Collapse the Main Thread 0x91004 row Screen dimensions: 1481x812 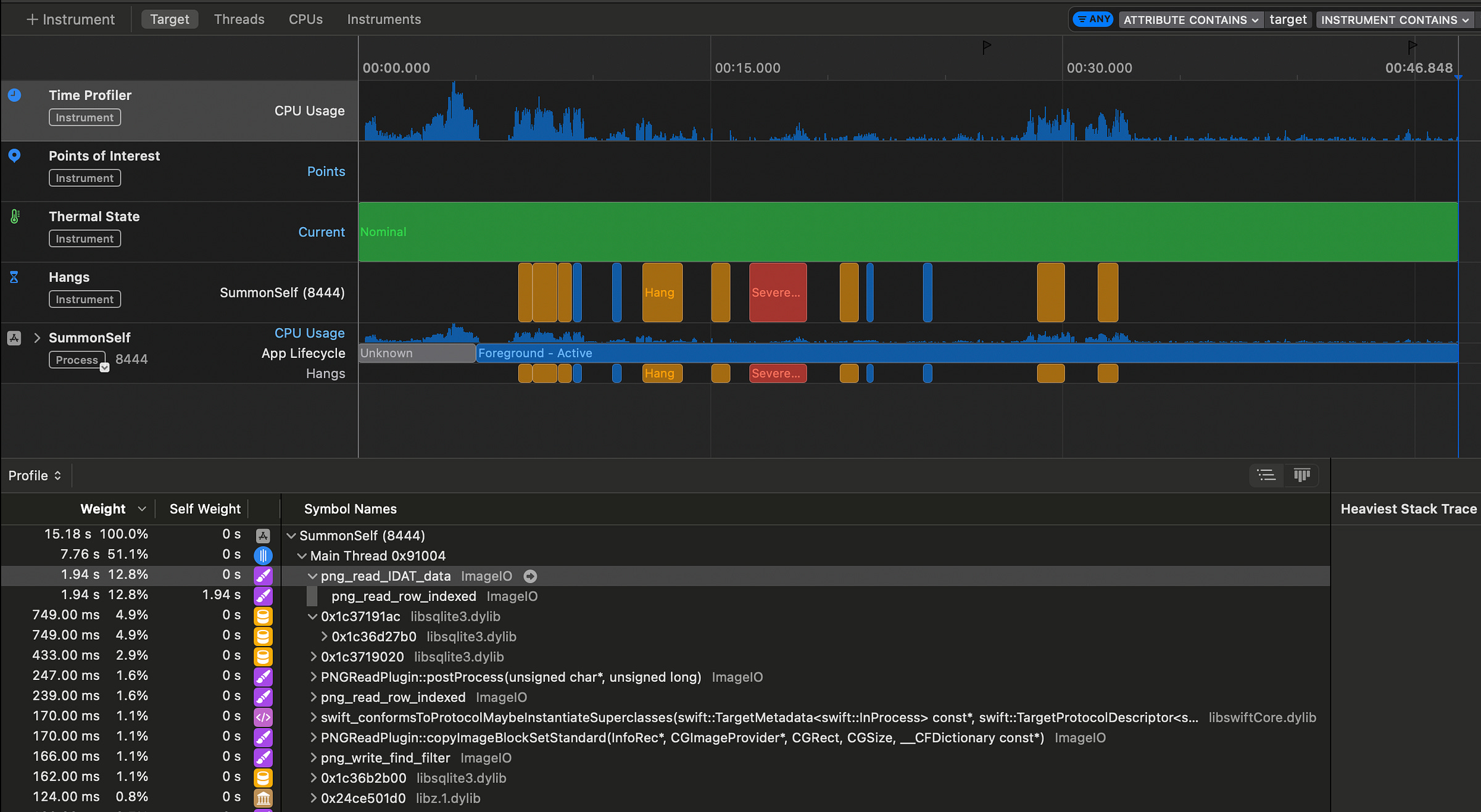tap(302, 556)
